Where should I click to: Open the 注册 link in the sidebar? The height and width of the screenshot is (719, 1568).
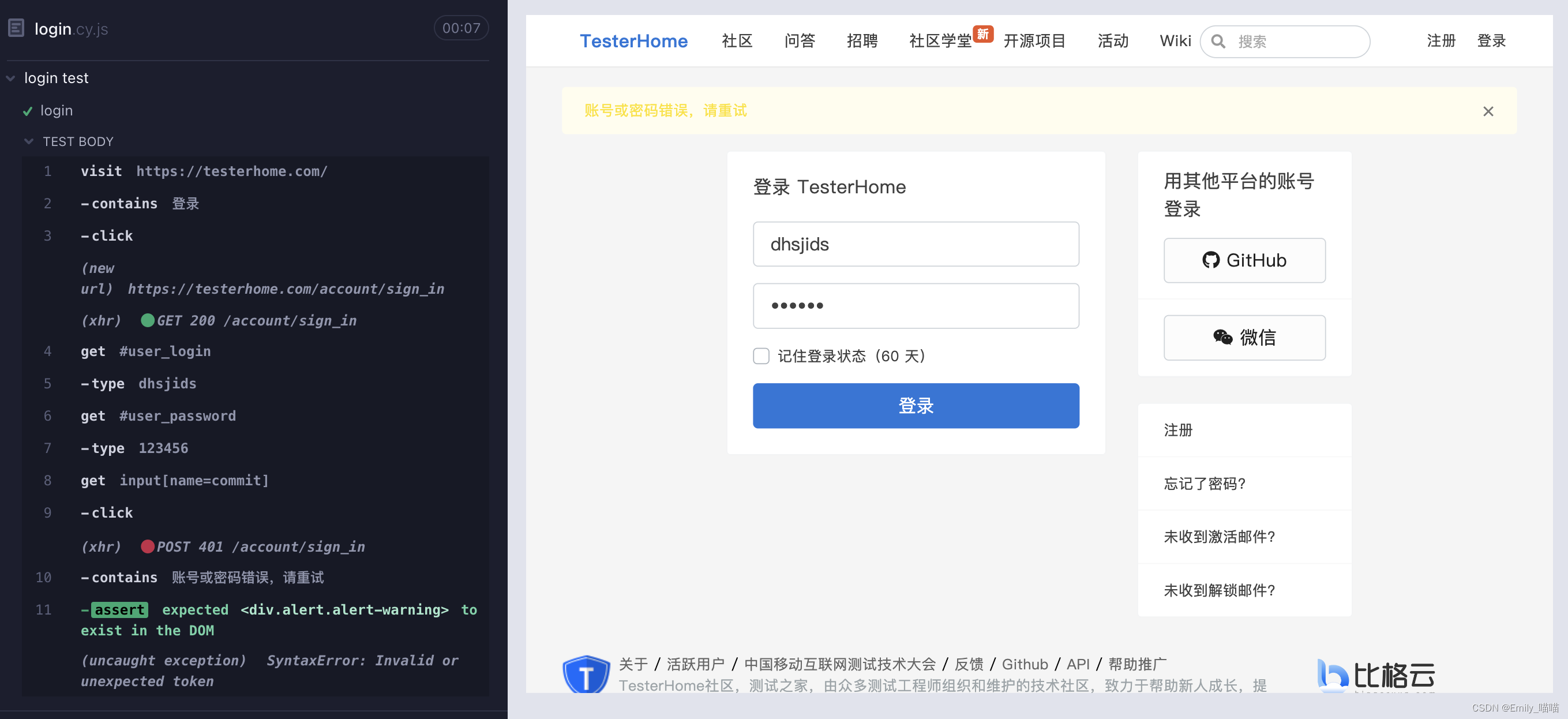coord(1177,430)
